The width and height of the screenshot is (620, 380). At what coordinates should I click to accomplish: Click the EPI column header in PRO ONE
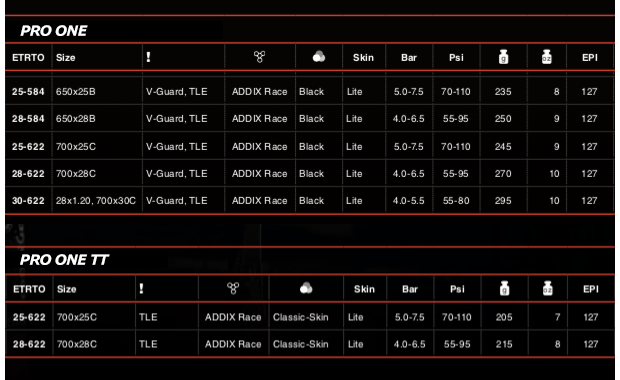click(590, 57)
